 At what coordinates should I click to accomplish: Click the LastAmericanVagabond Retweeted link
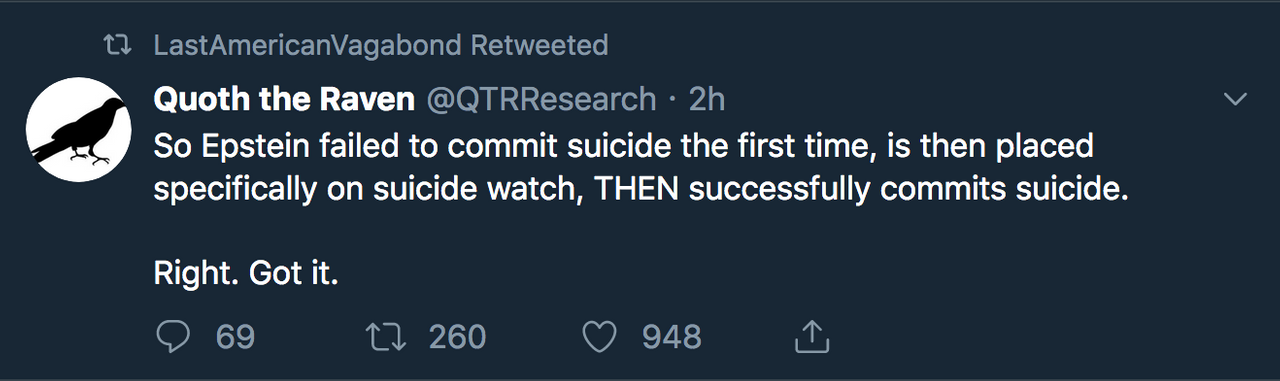(x=380, y=45)
